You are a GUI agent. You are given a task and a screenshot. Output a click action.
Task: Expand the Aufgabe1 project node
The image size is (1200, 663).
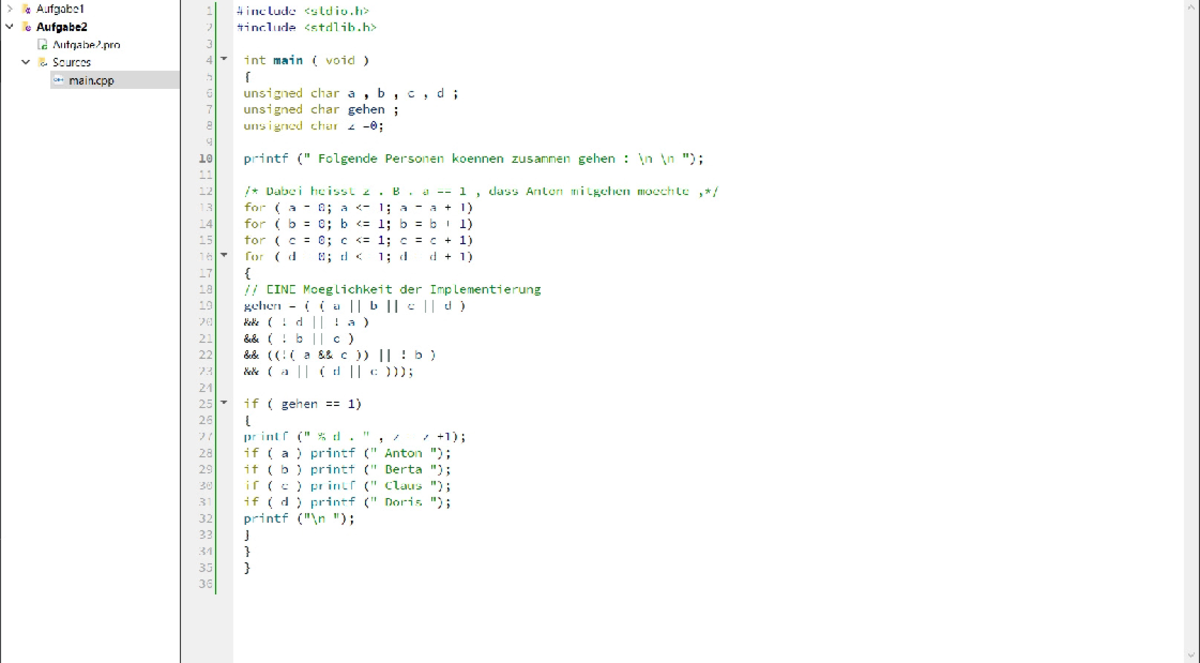click(10, 9)
